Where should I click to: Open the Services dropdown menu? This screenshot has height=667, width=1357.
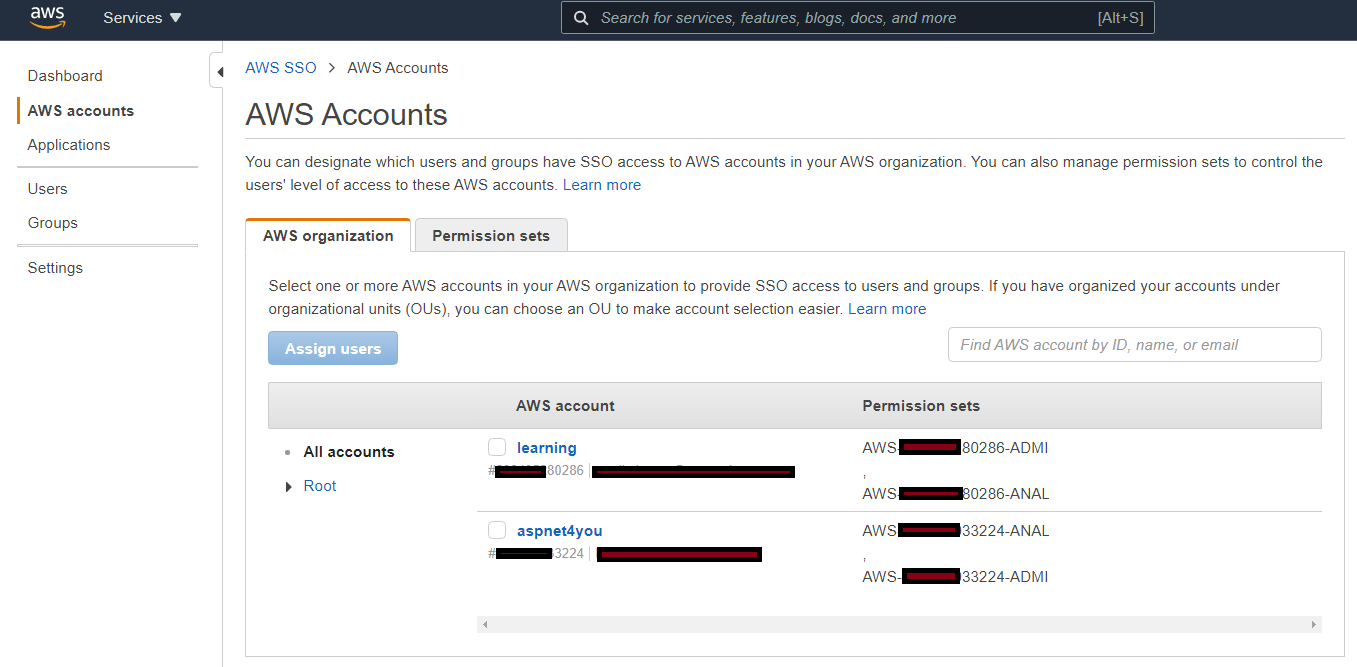(x=142, y=18)
